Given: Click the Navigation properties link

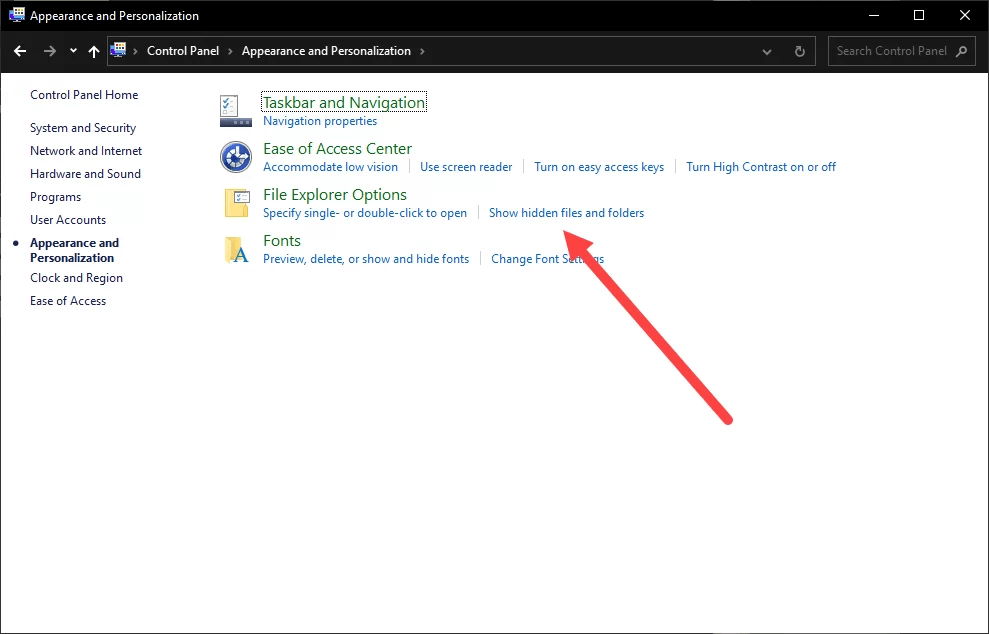Looking at the screenshot, I should pos(319,120).
